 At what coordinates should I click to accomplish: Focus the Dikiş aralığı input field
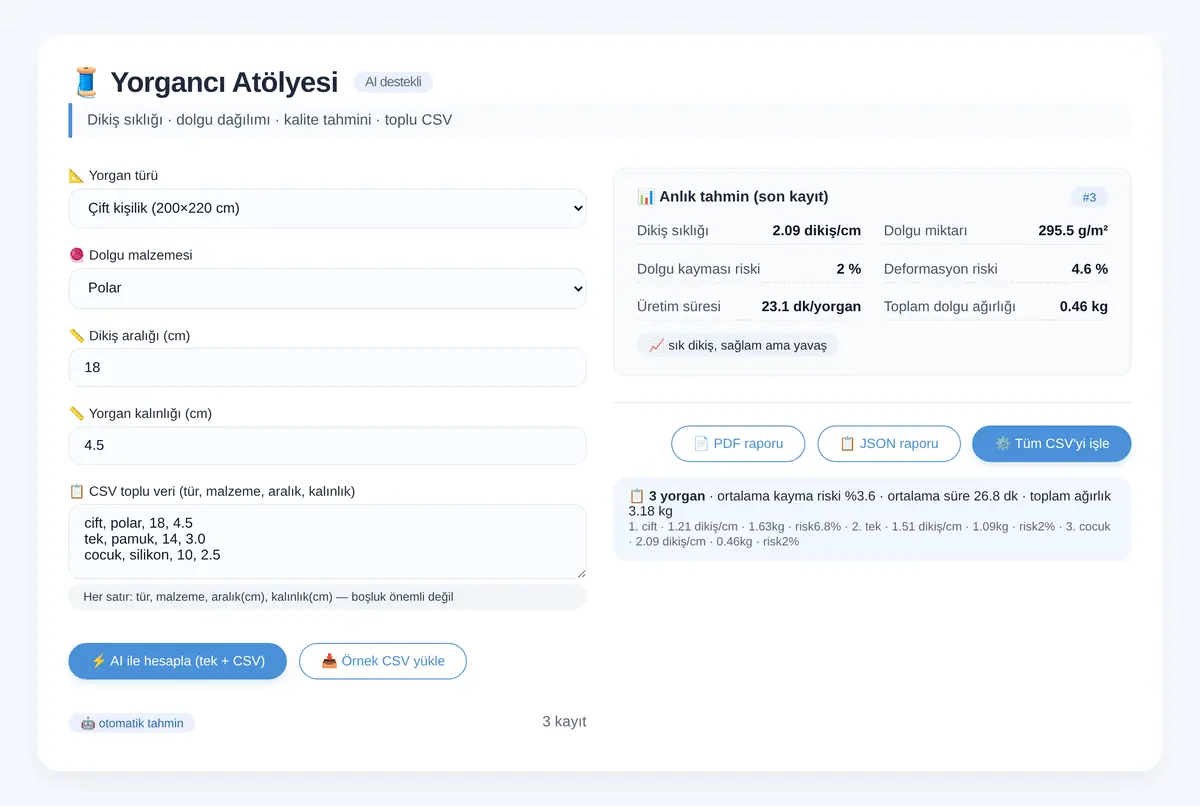tap(327, 367)
